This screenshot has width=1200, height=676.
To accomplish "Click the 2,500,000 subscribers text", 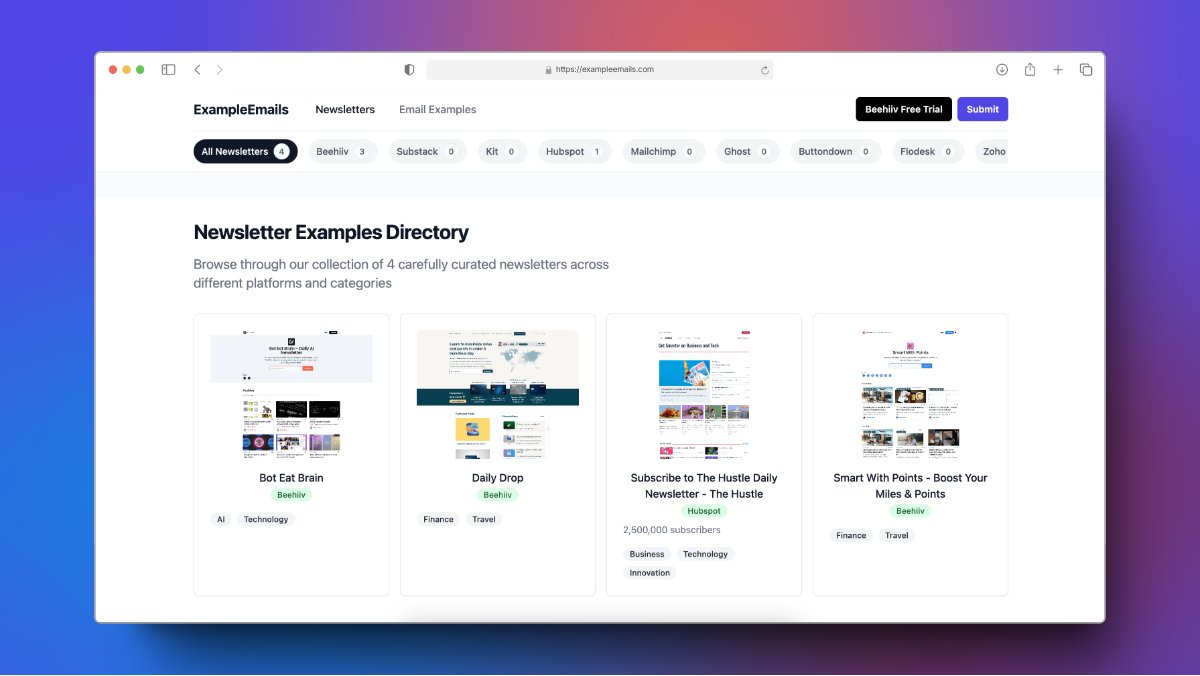I will tap(672, 530).
